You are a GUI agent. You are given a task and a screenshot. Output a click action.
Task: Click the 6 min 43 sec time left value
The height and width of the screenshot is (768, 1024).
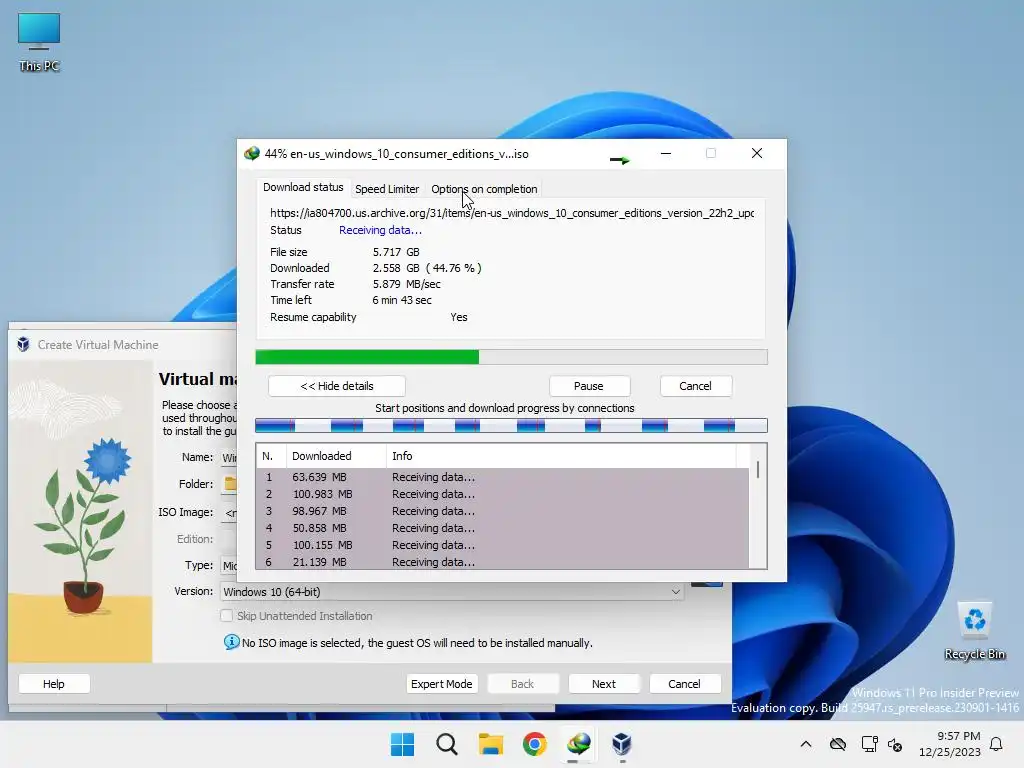(402, 300)
